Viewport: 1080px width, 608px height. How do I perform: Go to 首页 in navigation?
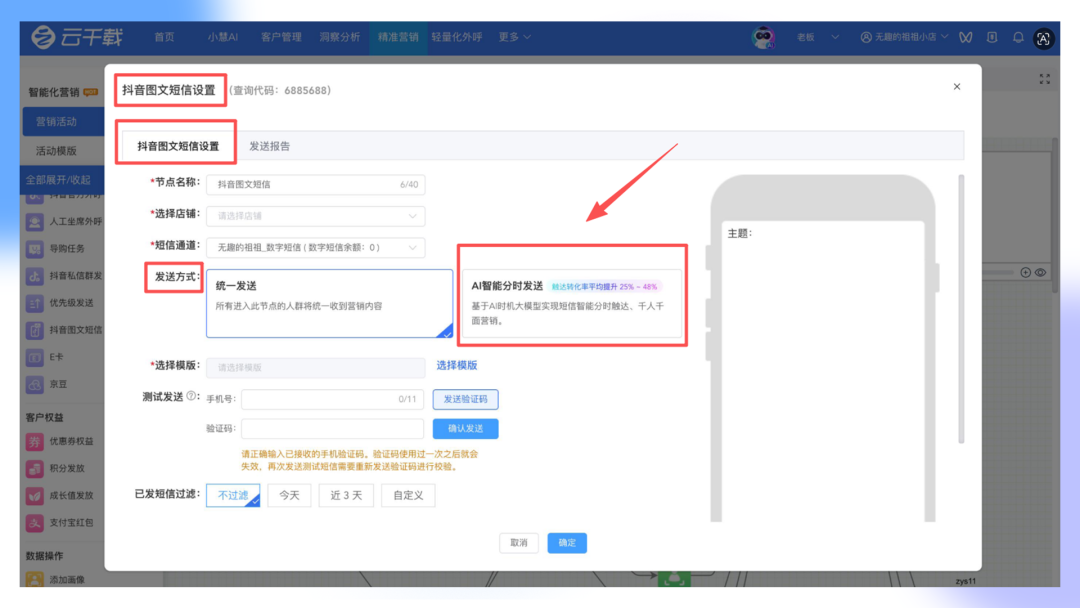click(164, 37)
